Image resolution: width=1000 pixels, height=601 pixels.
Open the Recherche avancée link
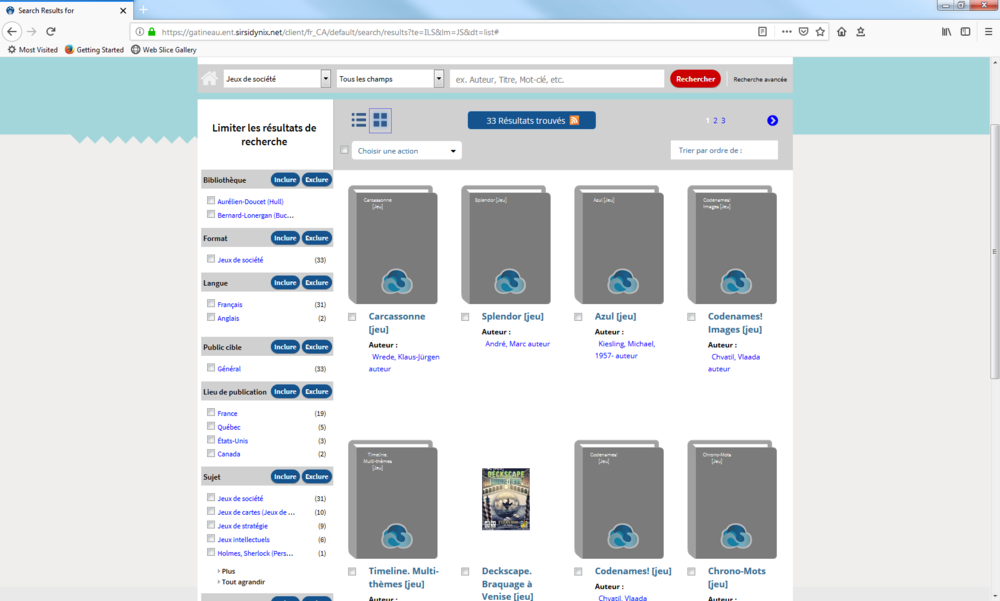click(760, 79)
